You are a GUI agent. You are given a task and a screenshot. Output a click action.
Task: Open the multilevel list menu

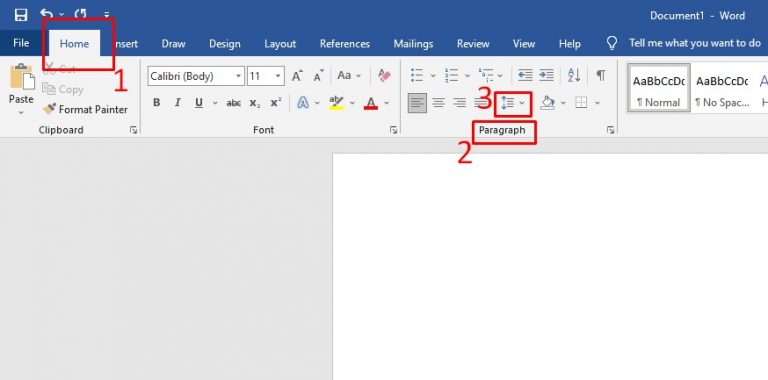click(490, 75)
